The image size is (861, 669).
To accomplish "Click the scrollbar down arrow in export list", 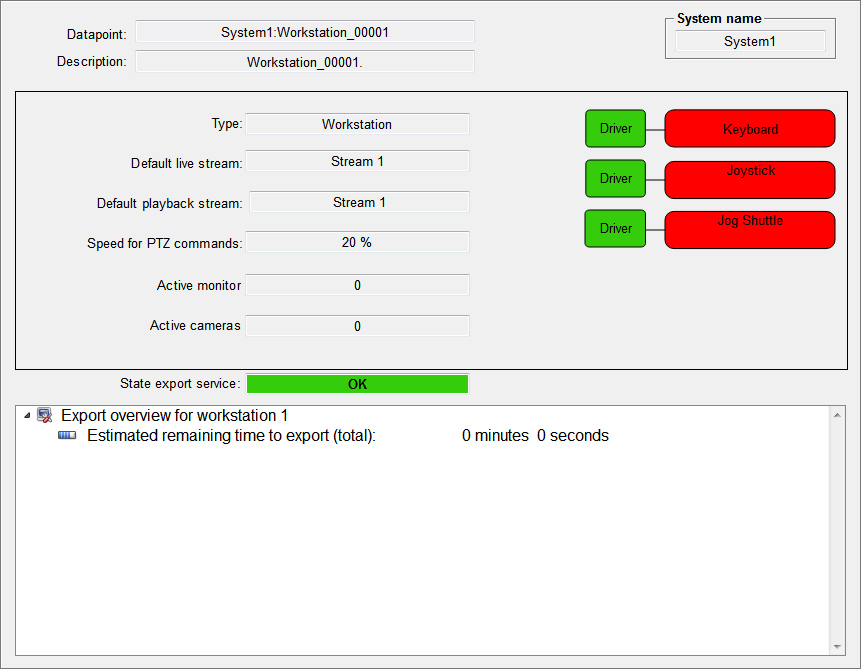I will (837, 646).
